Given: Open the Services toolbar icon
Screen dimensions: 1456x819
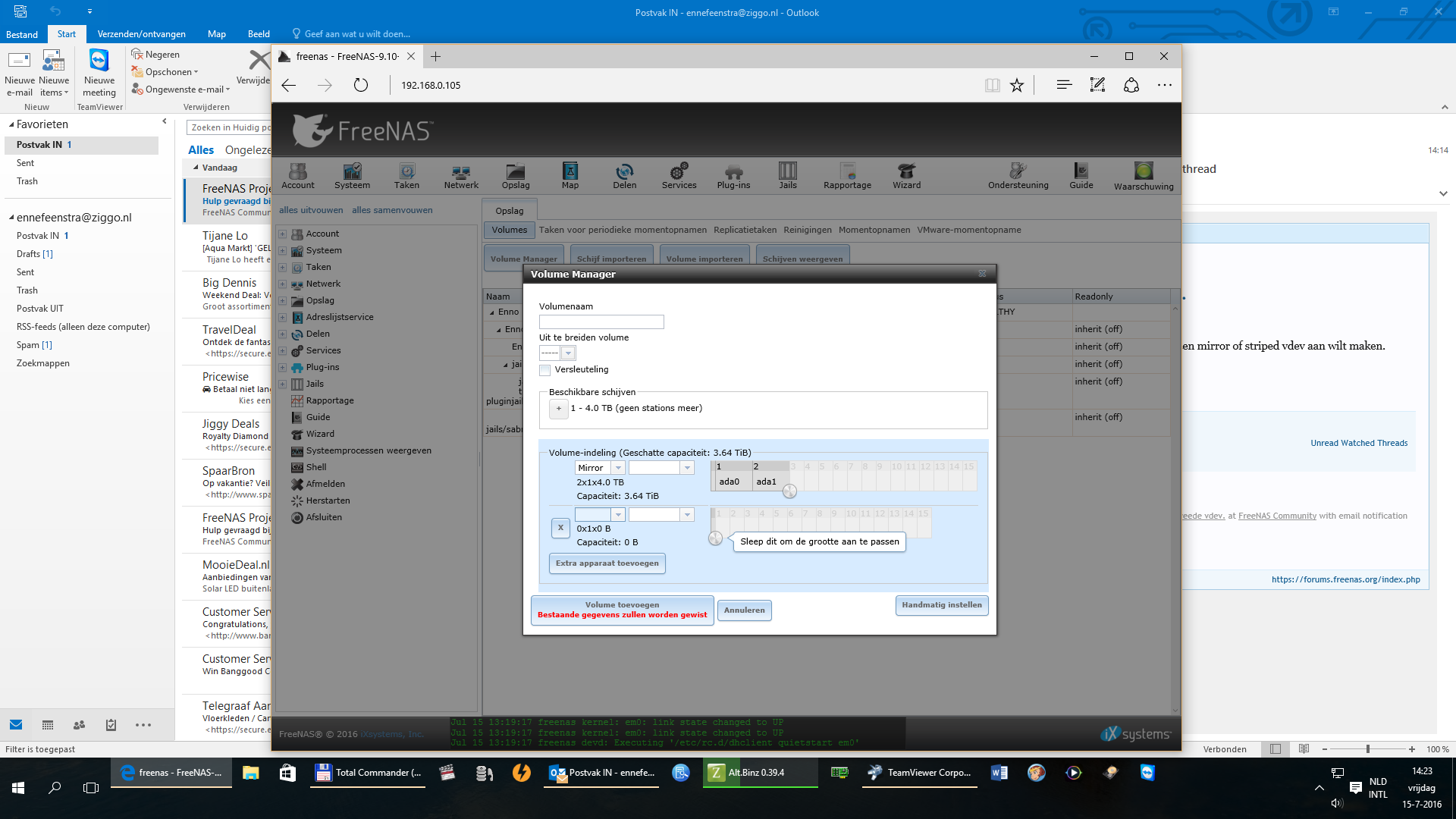Looking at the screenshot, I should pyautogui.click(x=679, y=176).
